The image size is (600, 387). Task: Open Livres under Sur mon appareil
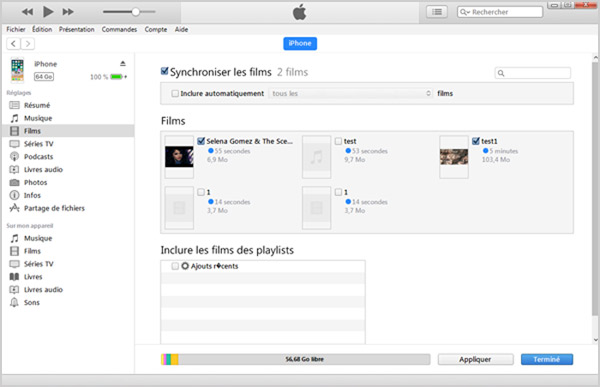(x=33, y=277)
